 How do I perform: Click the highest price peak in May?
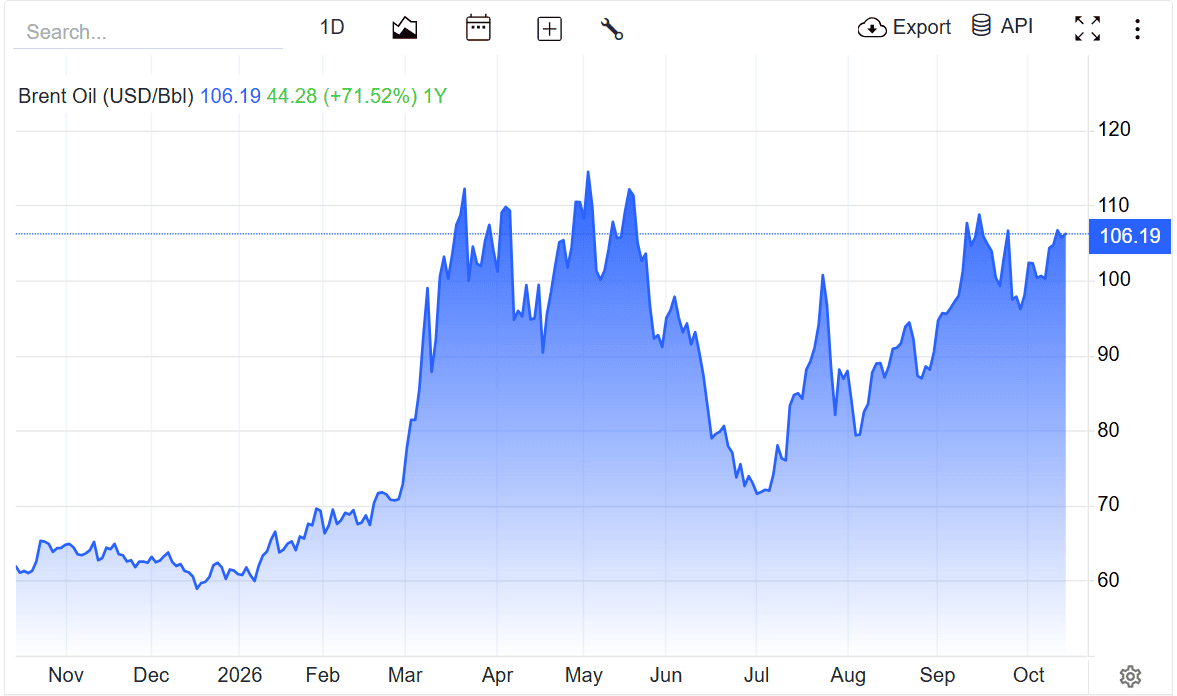(588, 173)
